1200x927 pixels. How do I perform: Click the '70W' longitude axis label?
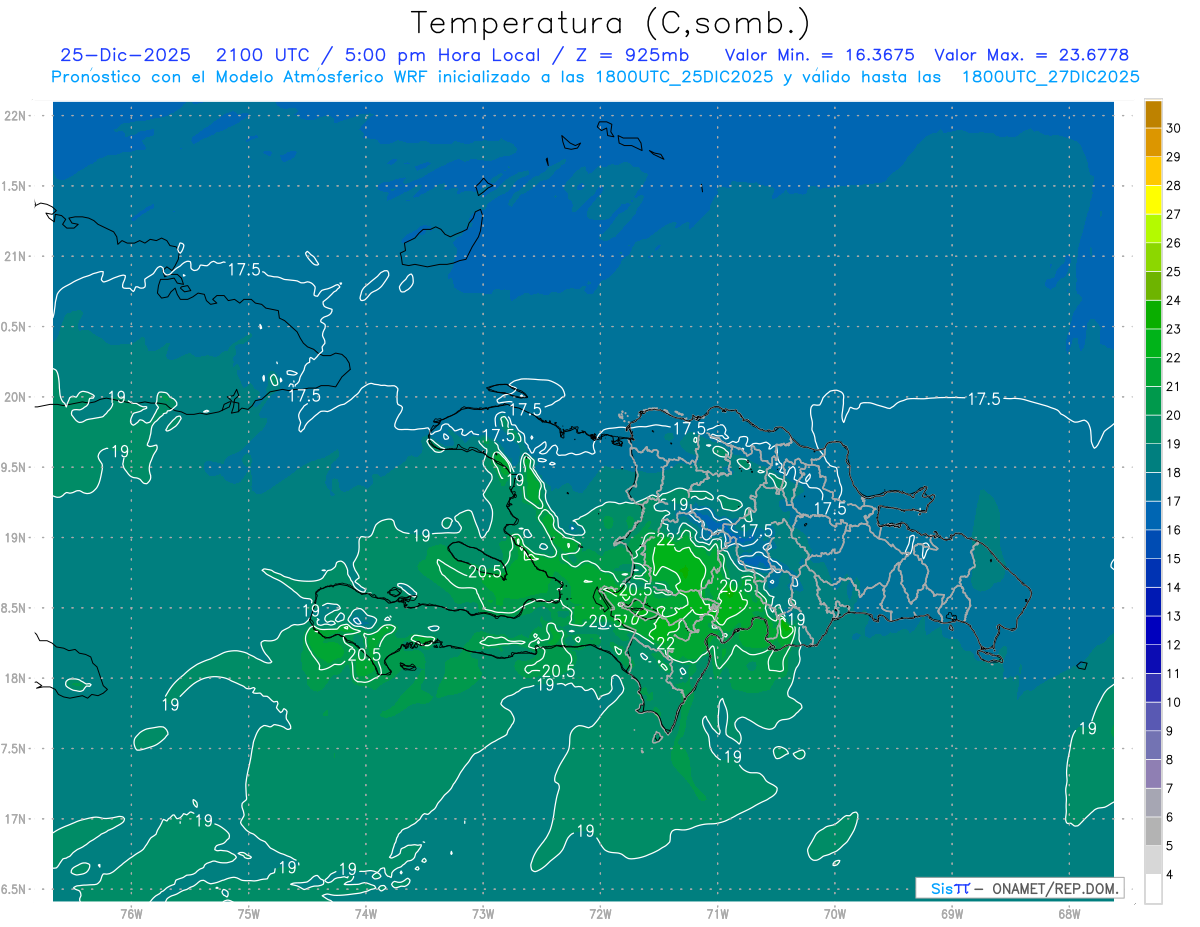pyautogui.click(x=835, y=913)
